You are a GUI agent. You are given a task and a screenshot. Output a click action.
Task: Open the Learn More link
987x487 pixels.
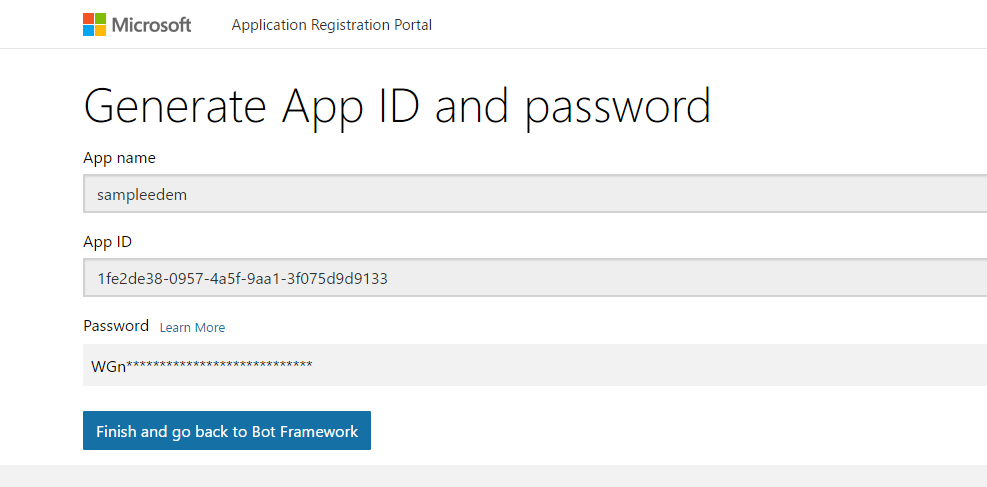[192, 327]
